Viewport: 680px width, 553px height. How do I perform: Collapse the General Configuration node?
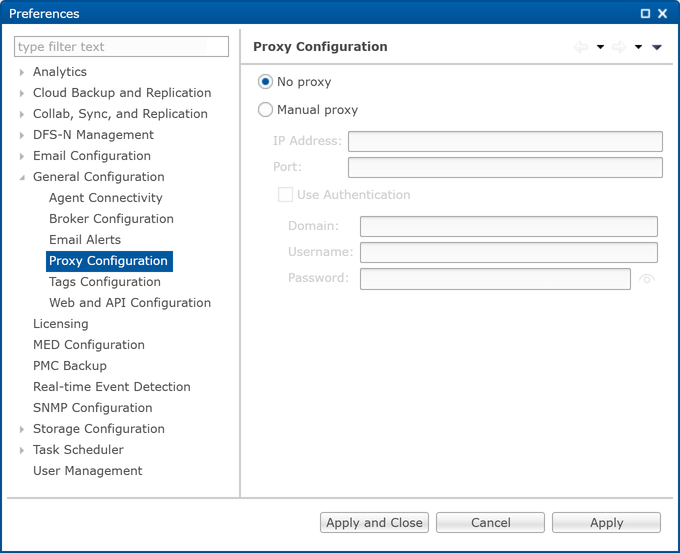pos(22,177)
